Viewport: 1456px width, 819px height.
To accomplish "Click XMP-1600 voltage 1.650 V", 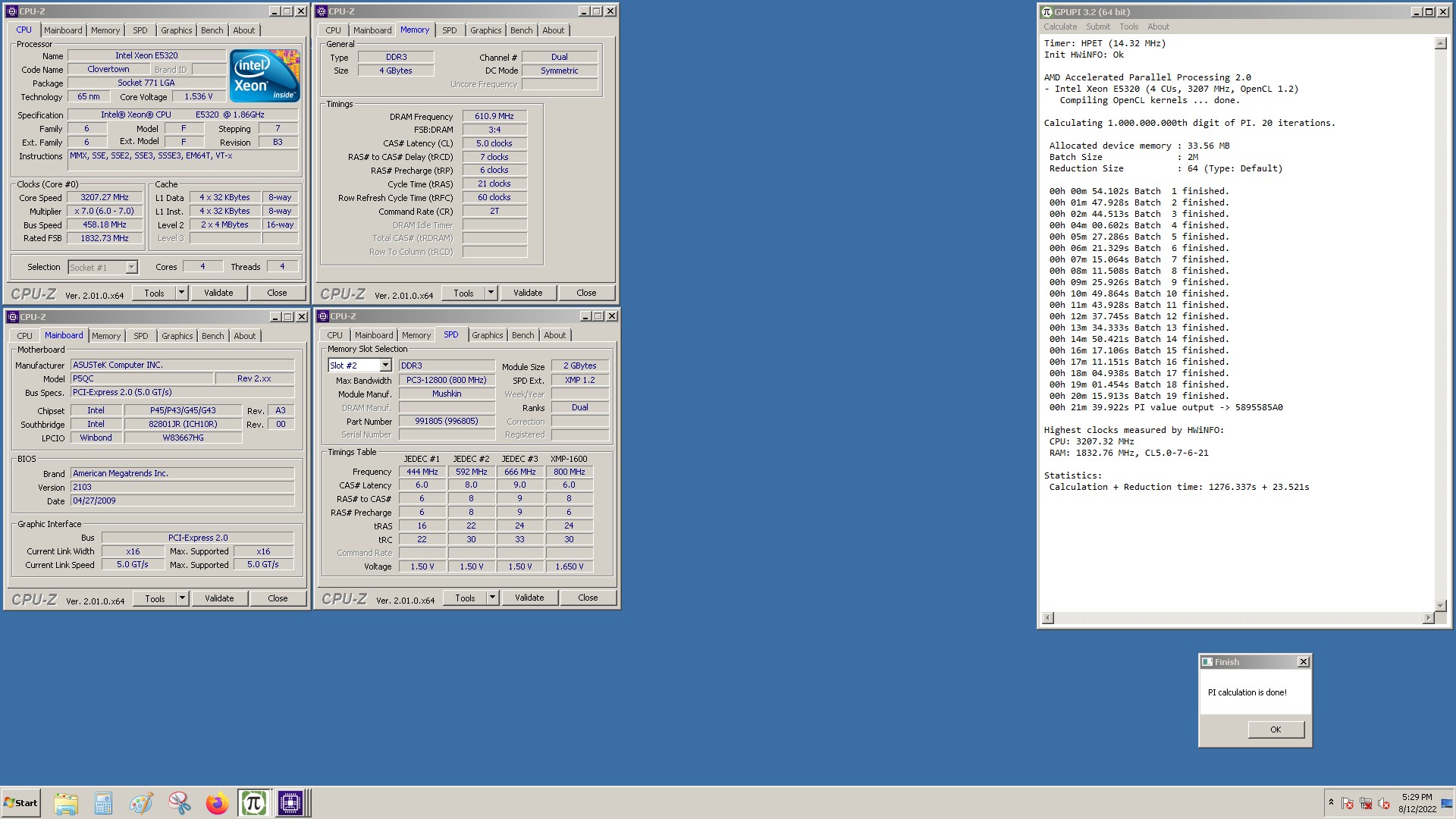I will (x=570, y=566).
